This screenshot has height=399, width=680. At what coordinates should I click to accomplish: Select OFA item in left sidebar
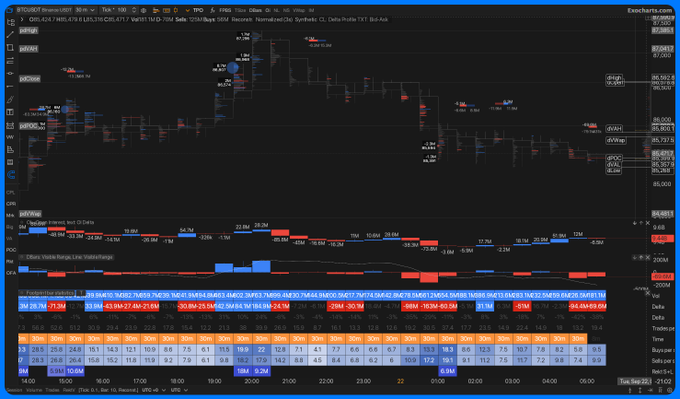(10, 273)
